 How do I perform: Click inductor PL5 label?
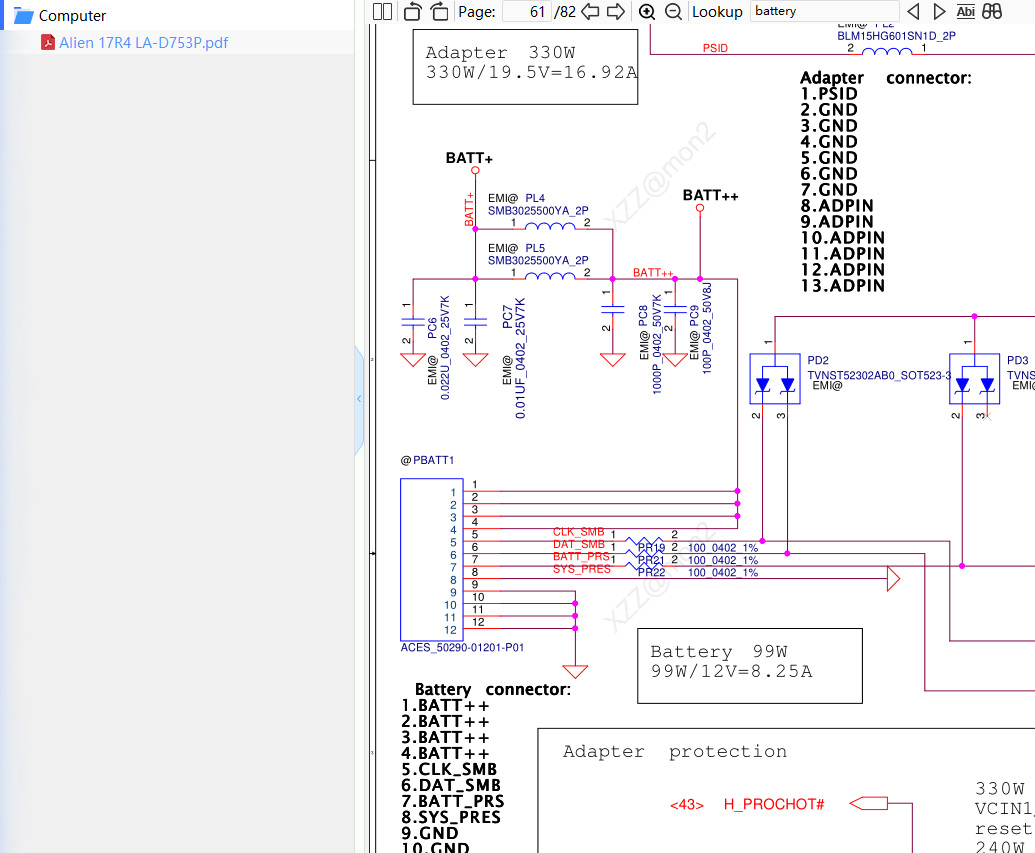click(535, 248)
